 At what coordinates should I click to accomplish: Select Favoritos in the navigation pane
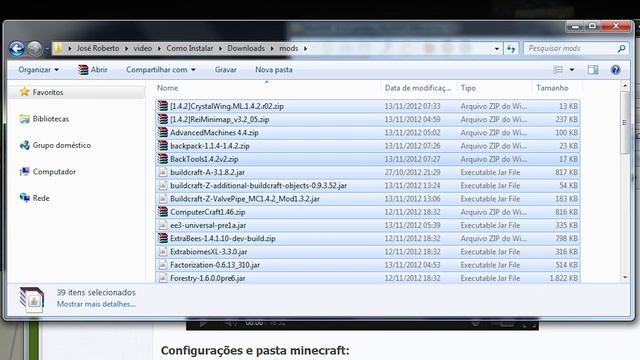(48, 92)
